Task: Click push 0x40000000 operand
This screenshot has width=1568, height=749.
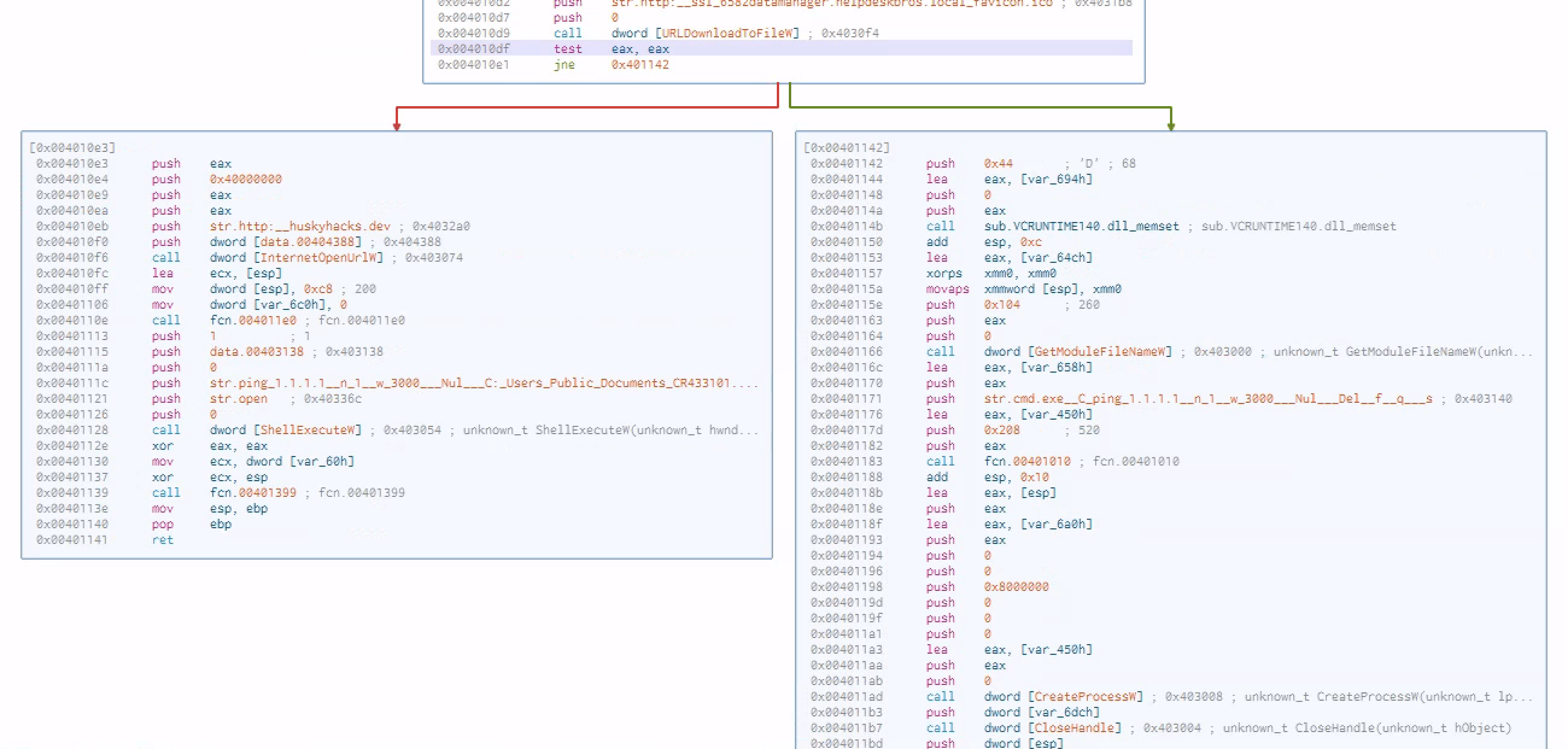Action: pos(246,179)
